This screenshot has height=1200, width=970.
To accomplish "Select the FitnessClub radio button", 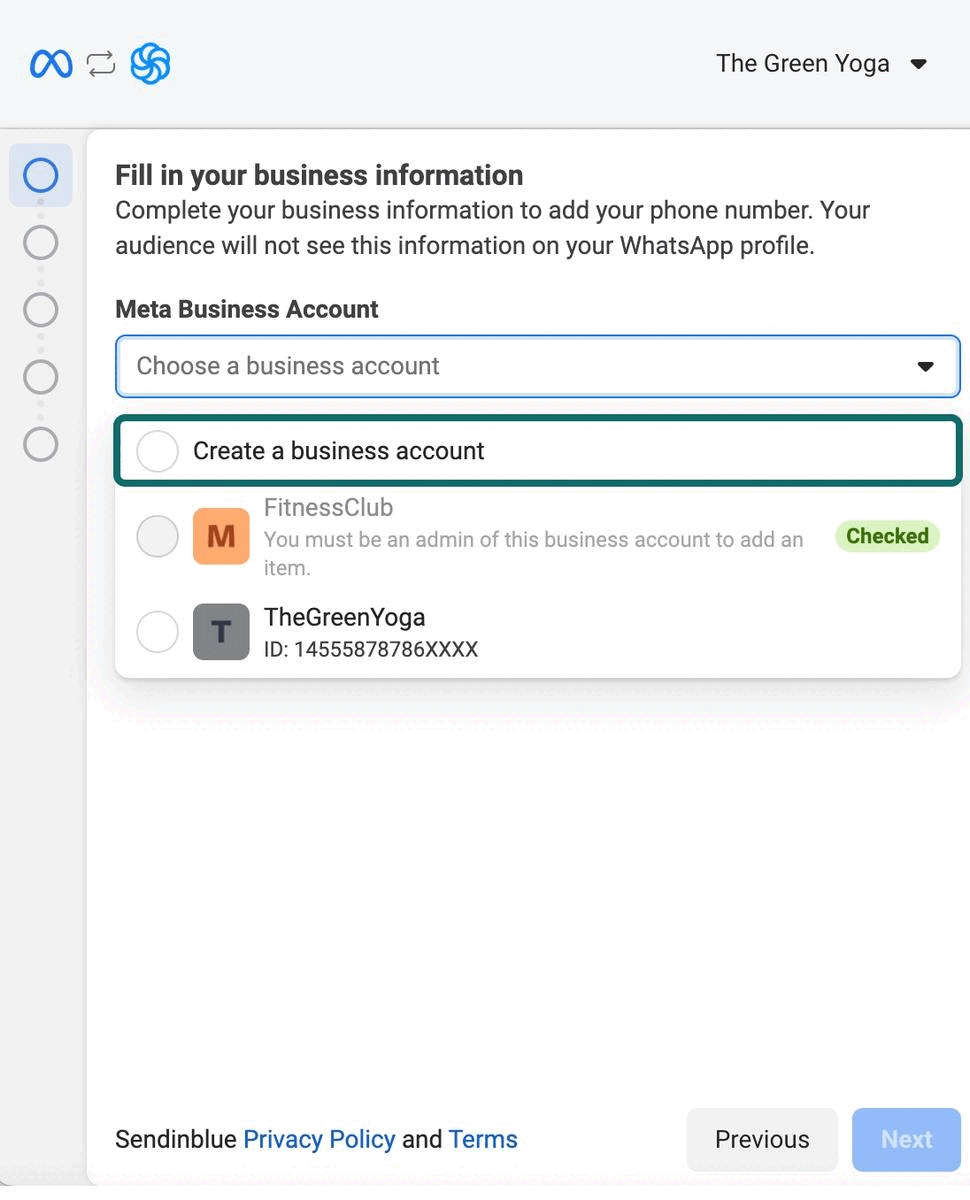I will [157, 536].
